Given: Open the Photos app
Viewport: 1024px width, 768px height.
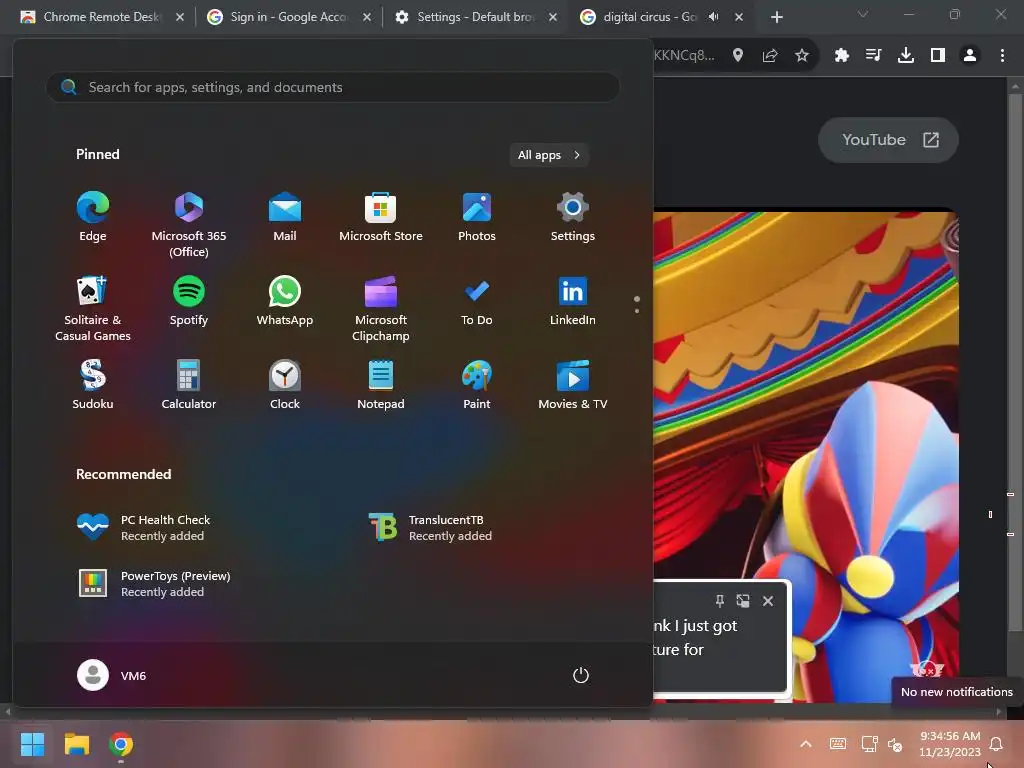Looking at the screenshot, I should tap(477, 217).
